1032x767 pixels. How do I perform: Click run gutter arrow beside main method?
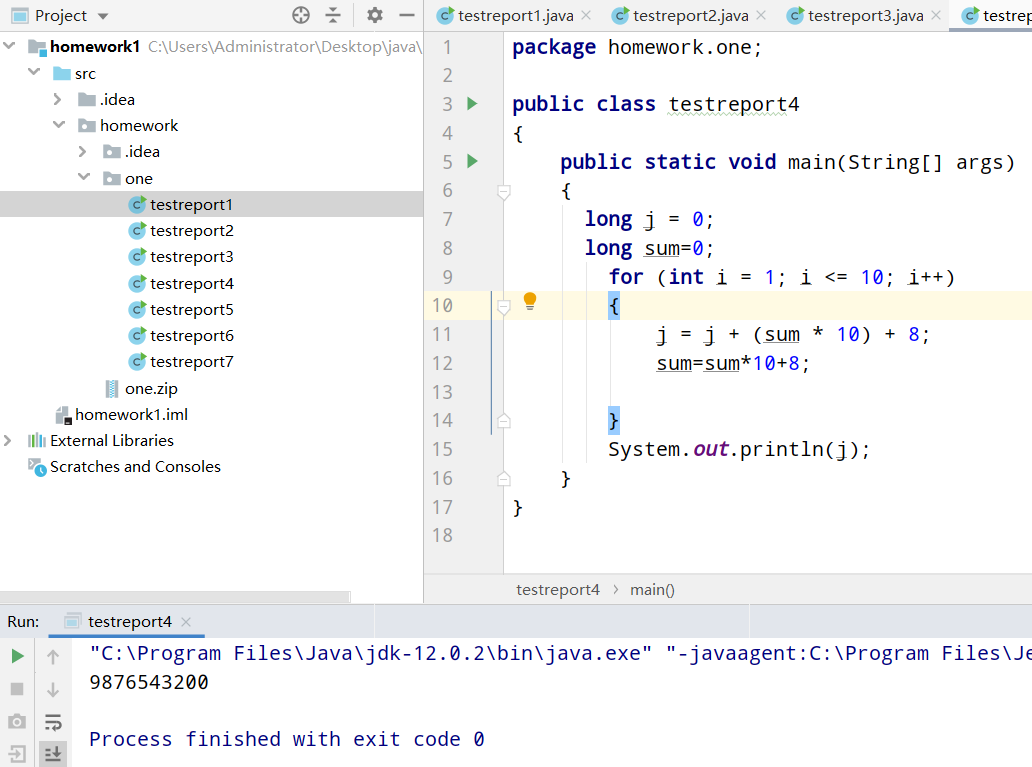pos(472,161)
